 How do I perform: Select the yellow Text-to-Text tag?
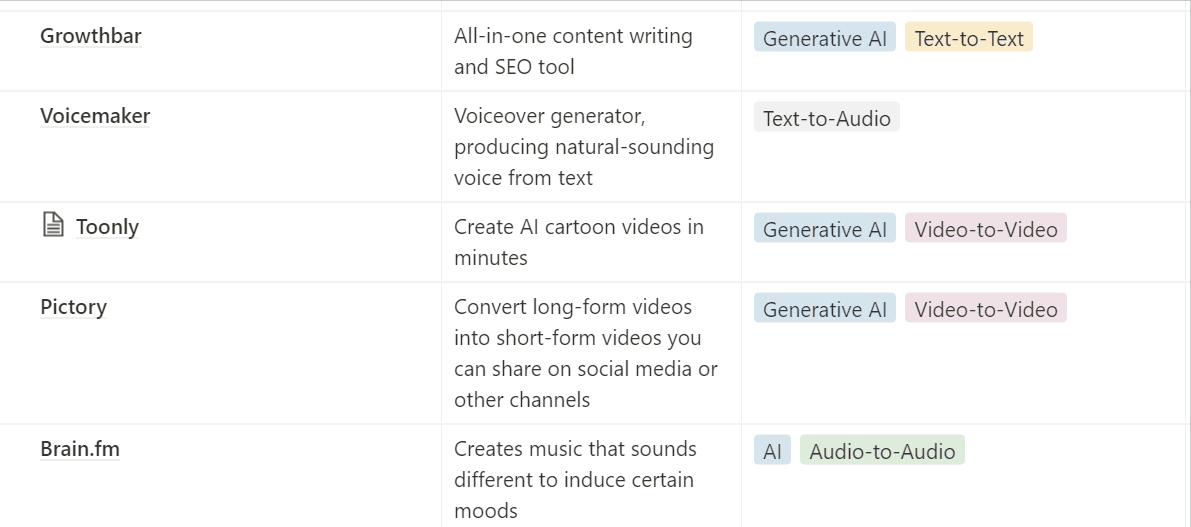click(x=968, y=37)
